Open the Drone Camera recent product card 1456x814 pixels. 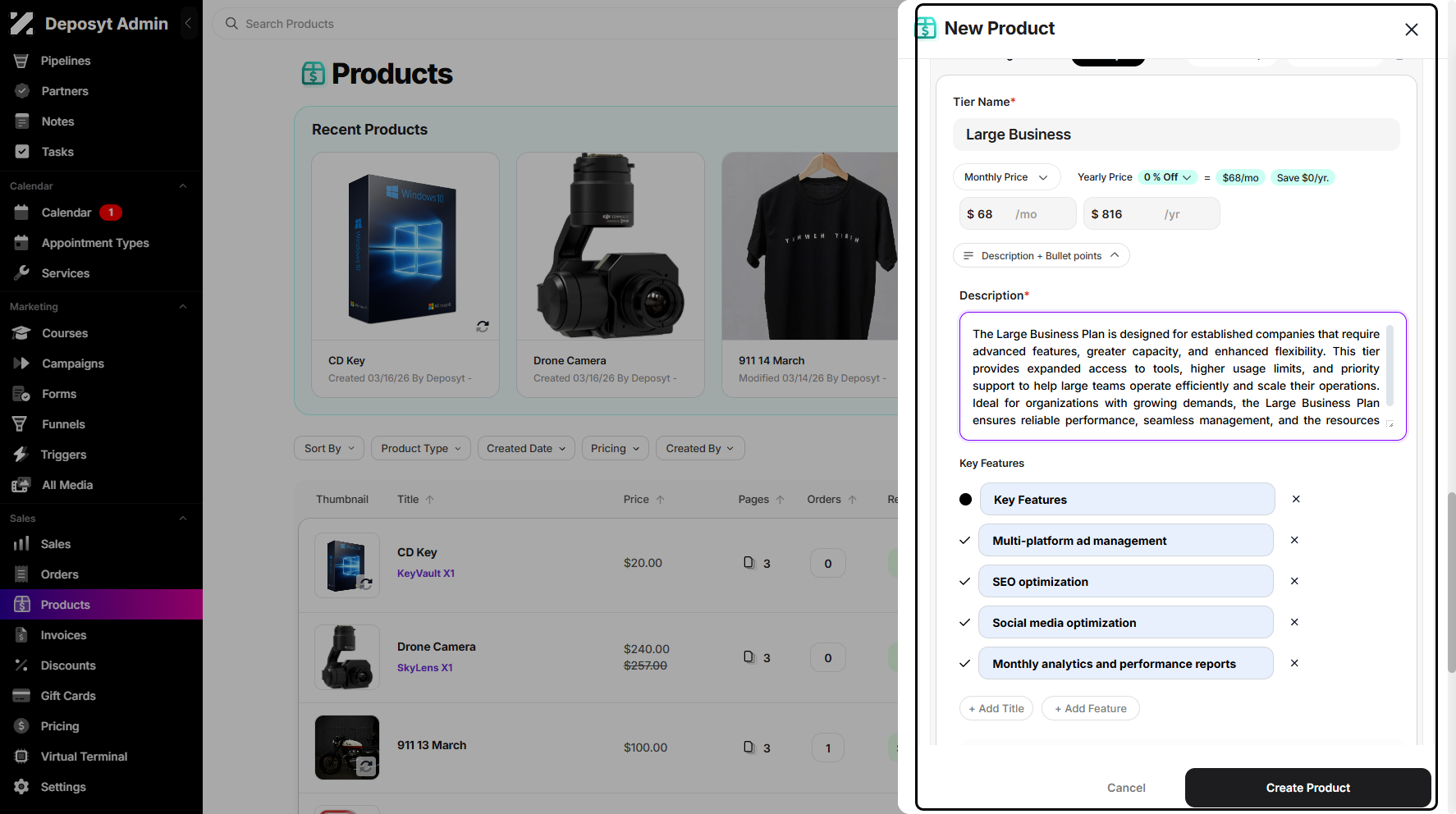click(x=611, y=275)
